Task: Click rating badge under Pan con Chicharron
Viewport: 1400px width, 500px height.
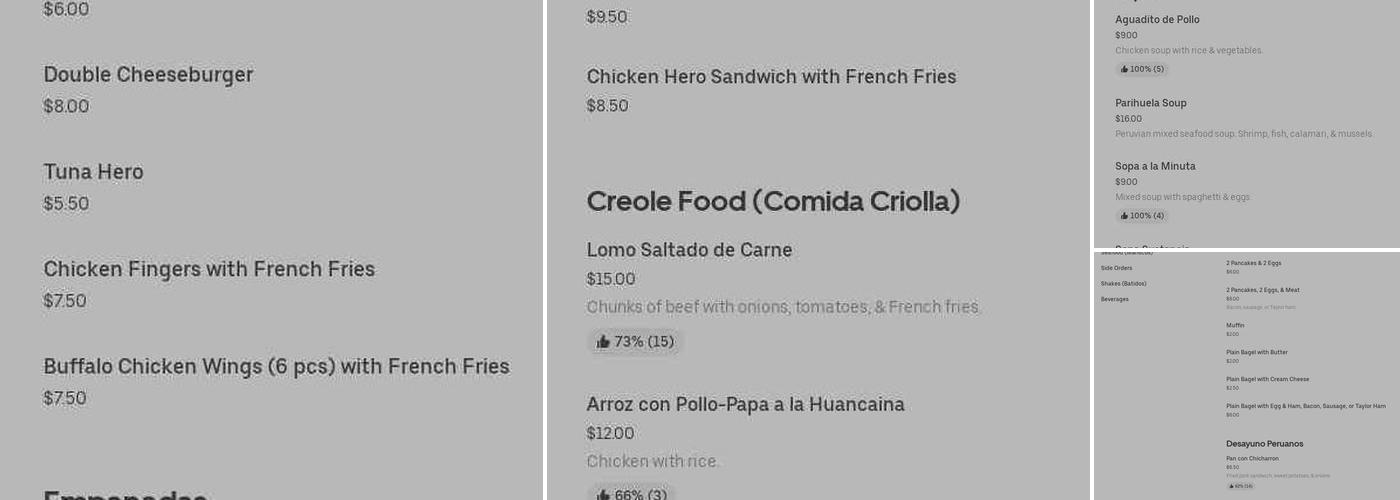Action: (x=1241, y=486)
